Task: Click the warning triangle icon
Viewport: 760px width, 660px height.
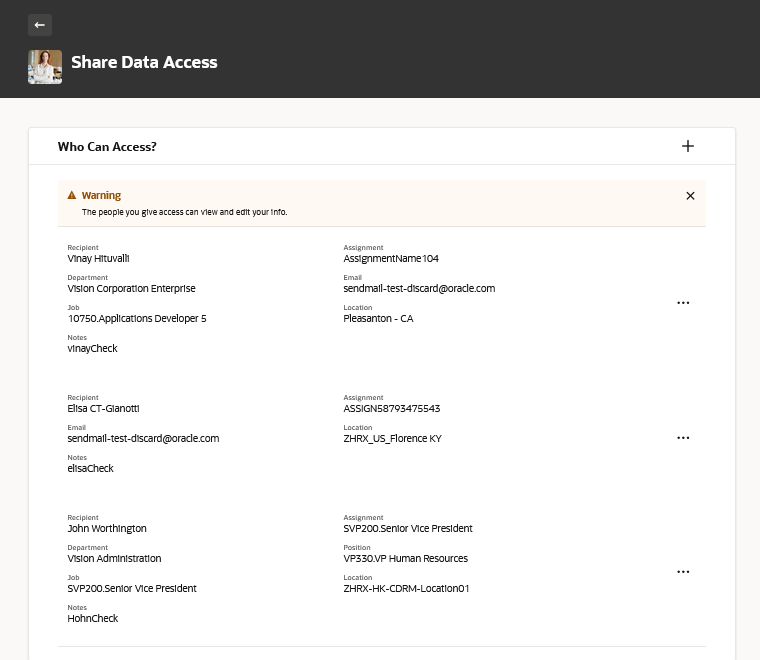Action: coord(72,196)
